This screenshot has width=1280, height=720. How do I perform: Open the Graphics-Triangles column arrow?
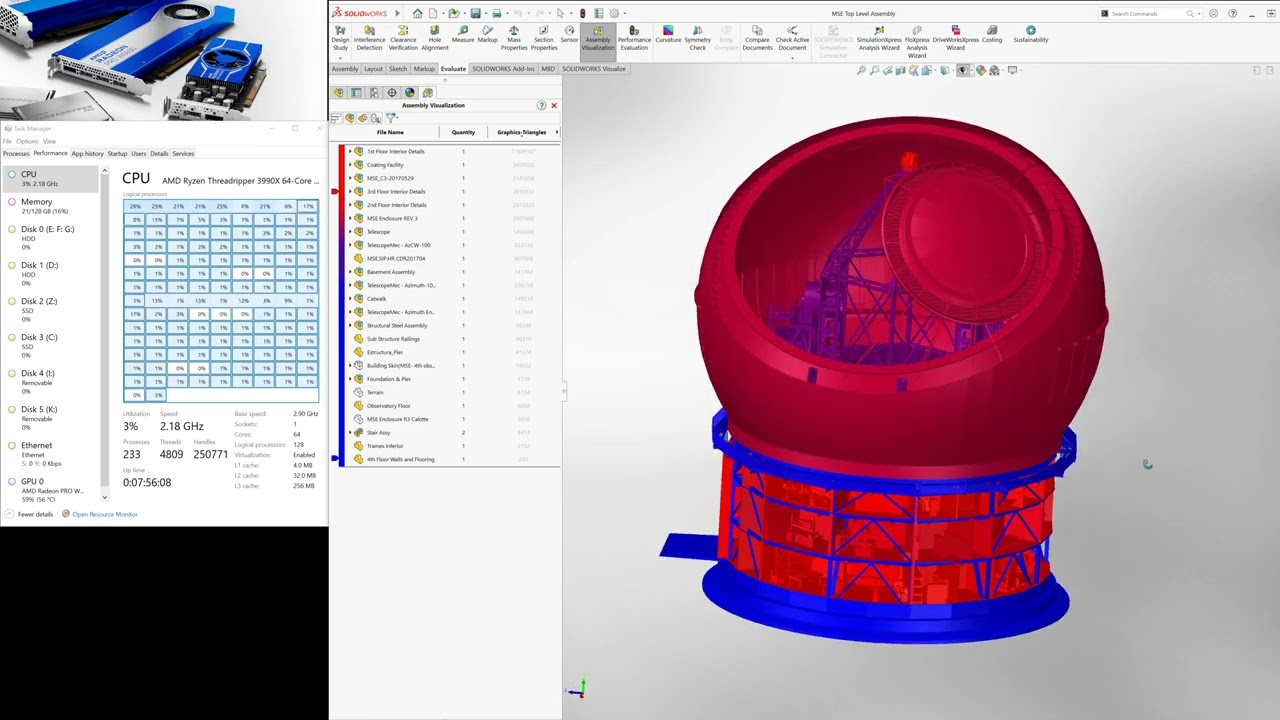tap(556, 132)
